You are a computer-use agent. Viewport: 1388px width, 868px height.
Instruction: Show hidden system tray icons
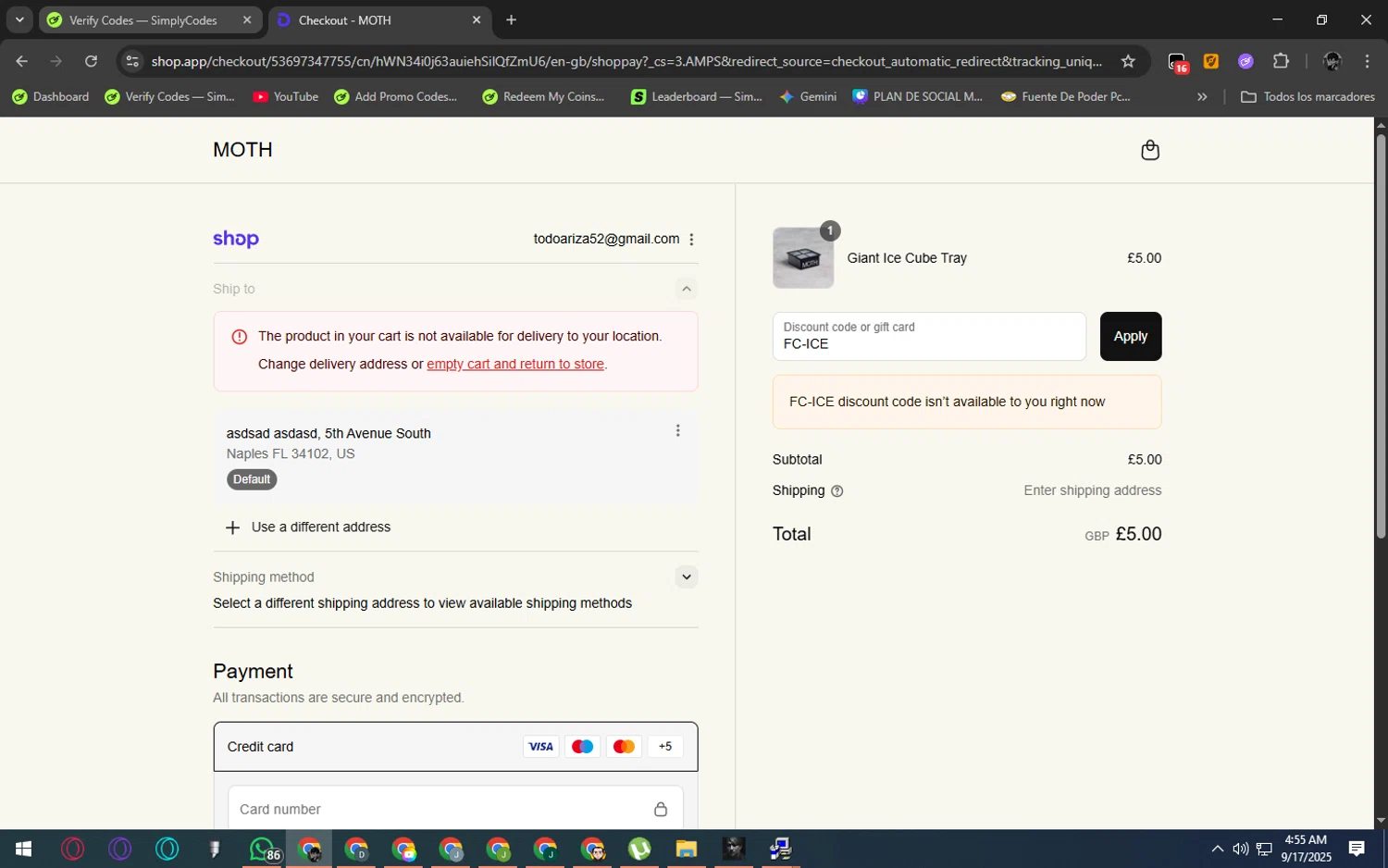point(1218,849)
